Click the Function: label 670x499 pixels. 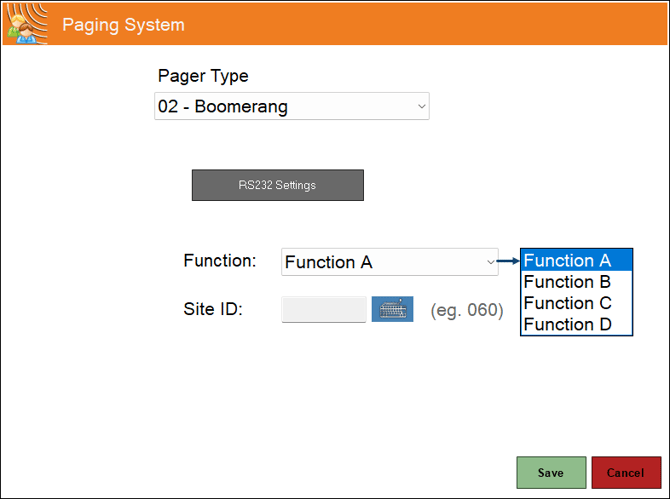click(220, 261)
